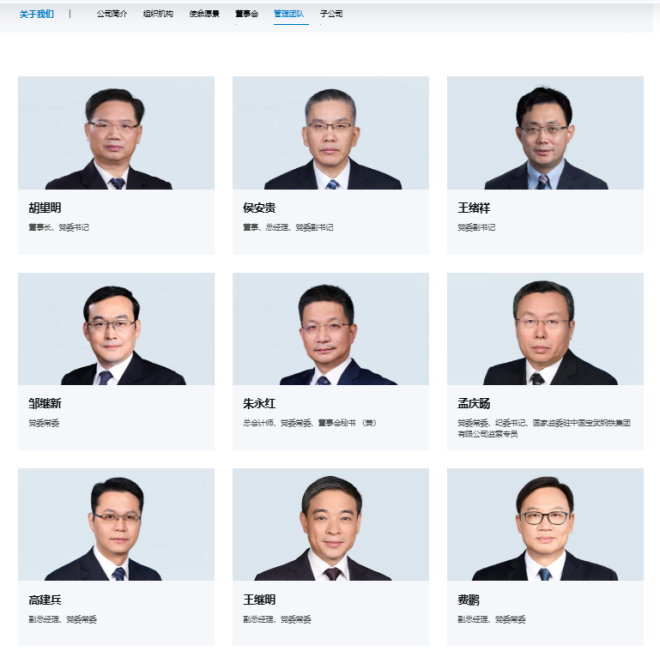Open the portrait photo above 高建兵

116,525
